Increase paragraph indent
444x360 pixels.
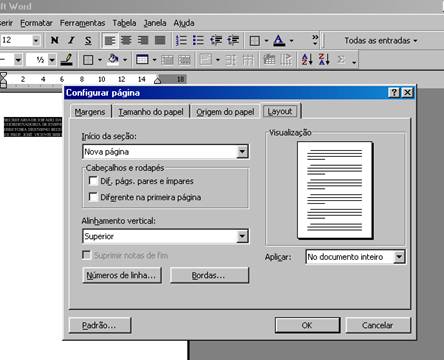pos(233,41)
